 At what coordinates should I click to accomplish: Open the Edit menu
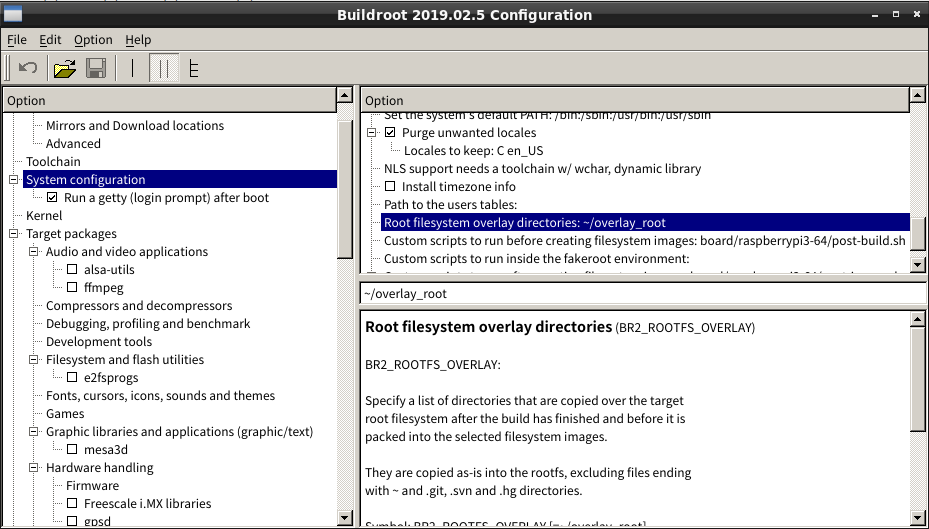50,40
